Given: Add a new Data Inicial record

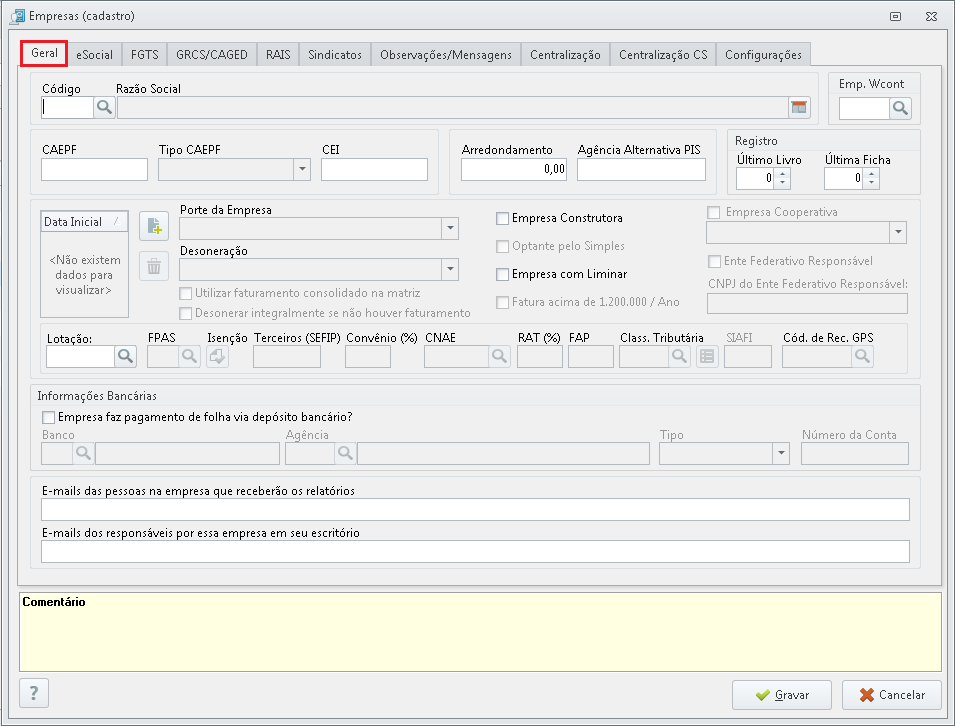Looking at the screenshot, I should pos(153,227).
